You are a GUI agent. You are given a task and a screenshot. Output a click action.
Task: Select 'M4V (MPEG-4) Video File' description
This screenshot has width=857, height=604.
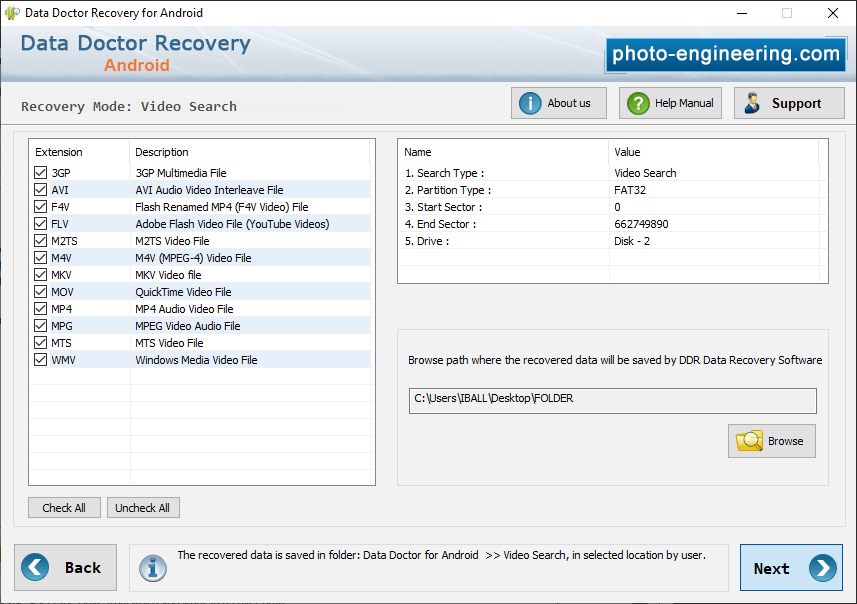[x=193, y=257]
